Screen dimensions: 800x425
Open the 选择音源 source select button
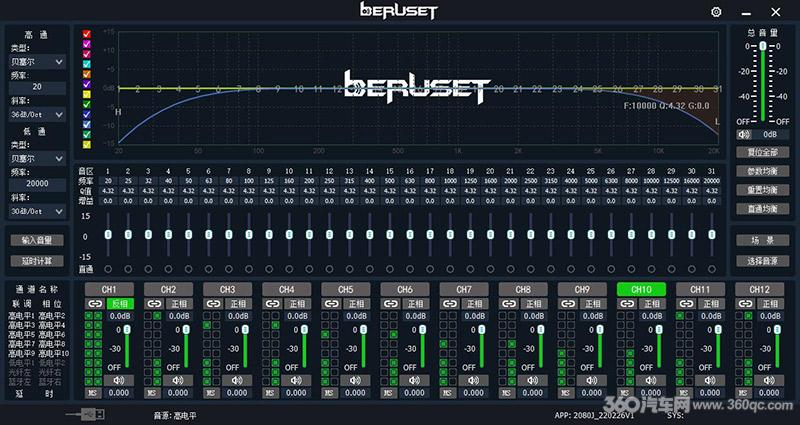[x=763, y=261]
